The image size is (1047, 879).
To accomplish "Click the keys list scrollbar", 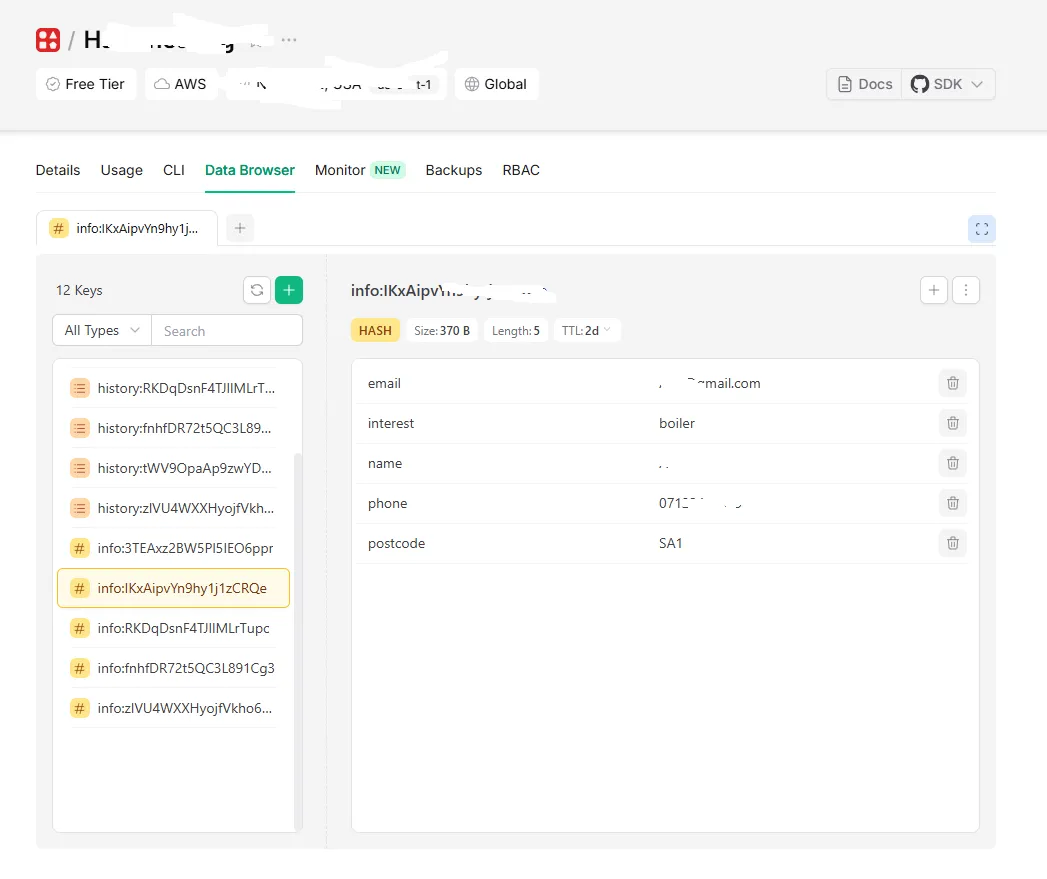I will (298, 641).
